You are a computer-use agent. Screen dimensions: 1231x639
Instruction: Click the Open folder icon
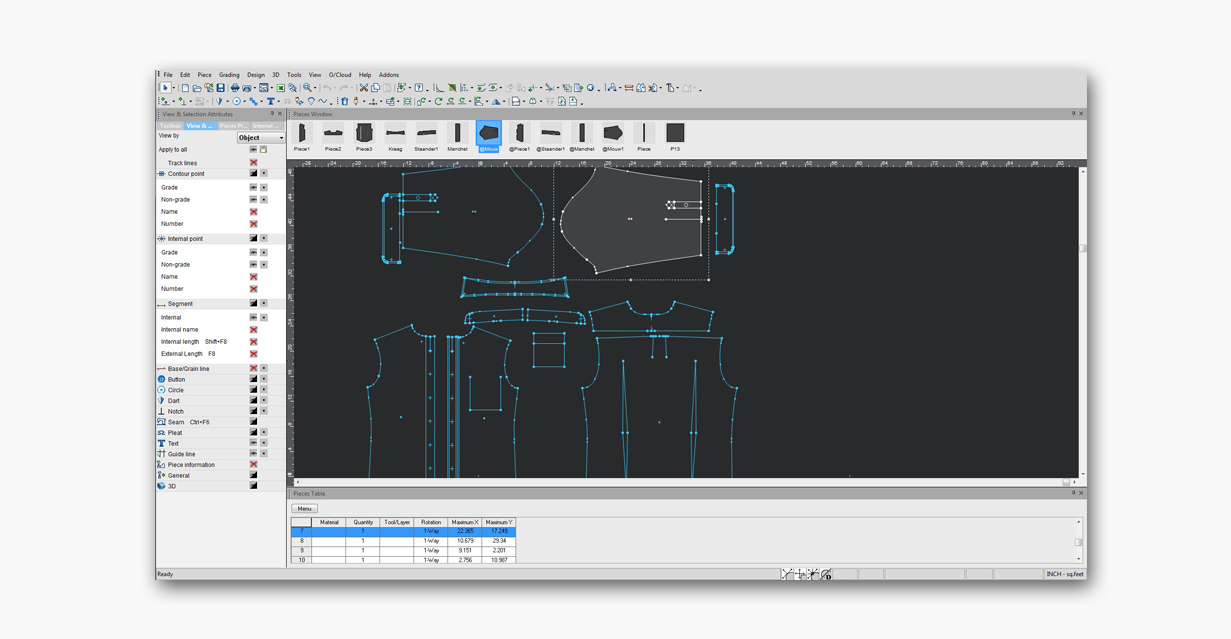pyautogui.click(x=198, y=88)
